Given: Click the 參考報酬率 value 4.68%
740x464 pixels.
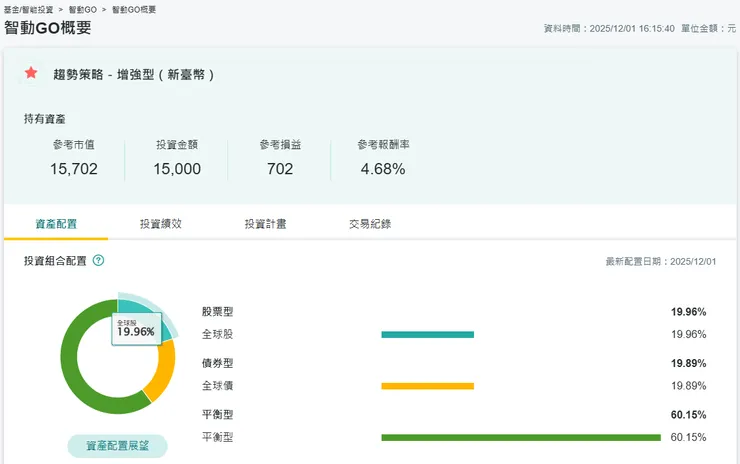Looking at the screenshot, I should [383, 169].
